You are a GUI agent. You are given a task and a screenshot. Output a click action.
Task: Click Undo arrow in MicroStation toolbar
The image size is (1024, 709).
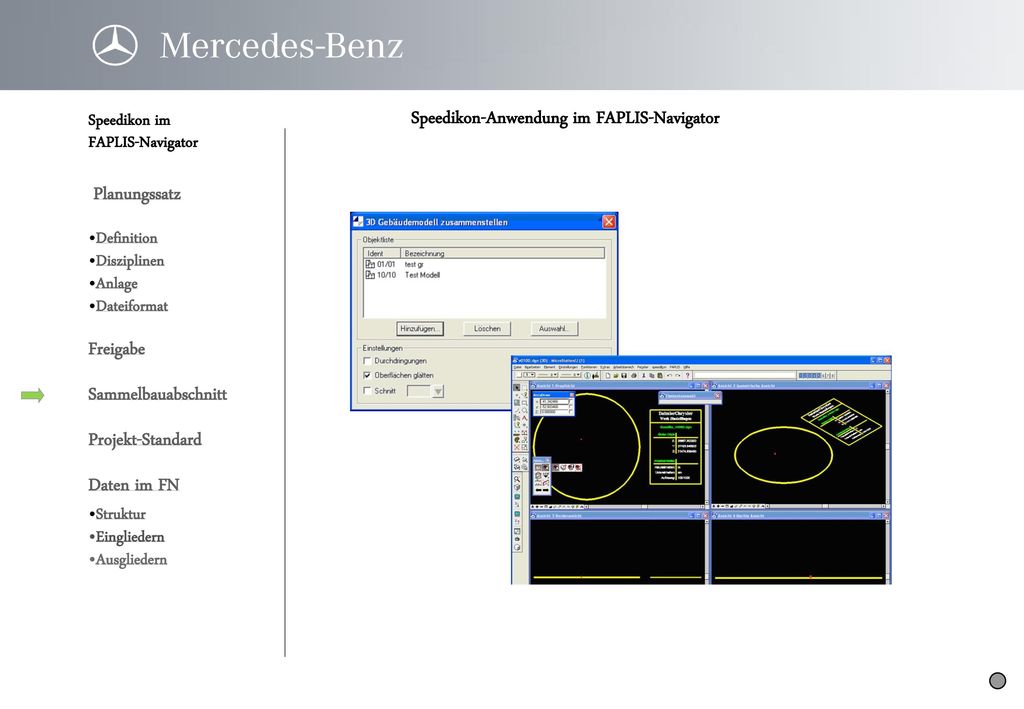tap(669, 375)
